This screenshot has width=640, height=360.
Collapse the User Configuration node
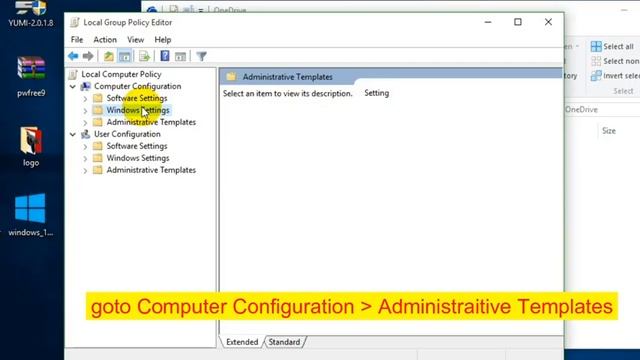click(73, 134)
